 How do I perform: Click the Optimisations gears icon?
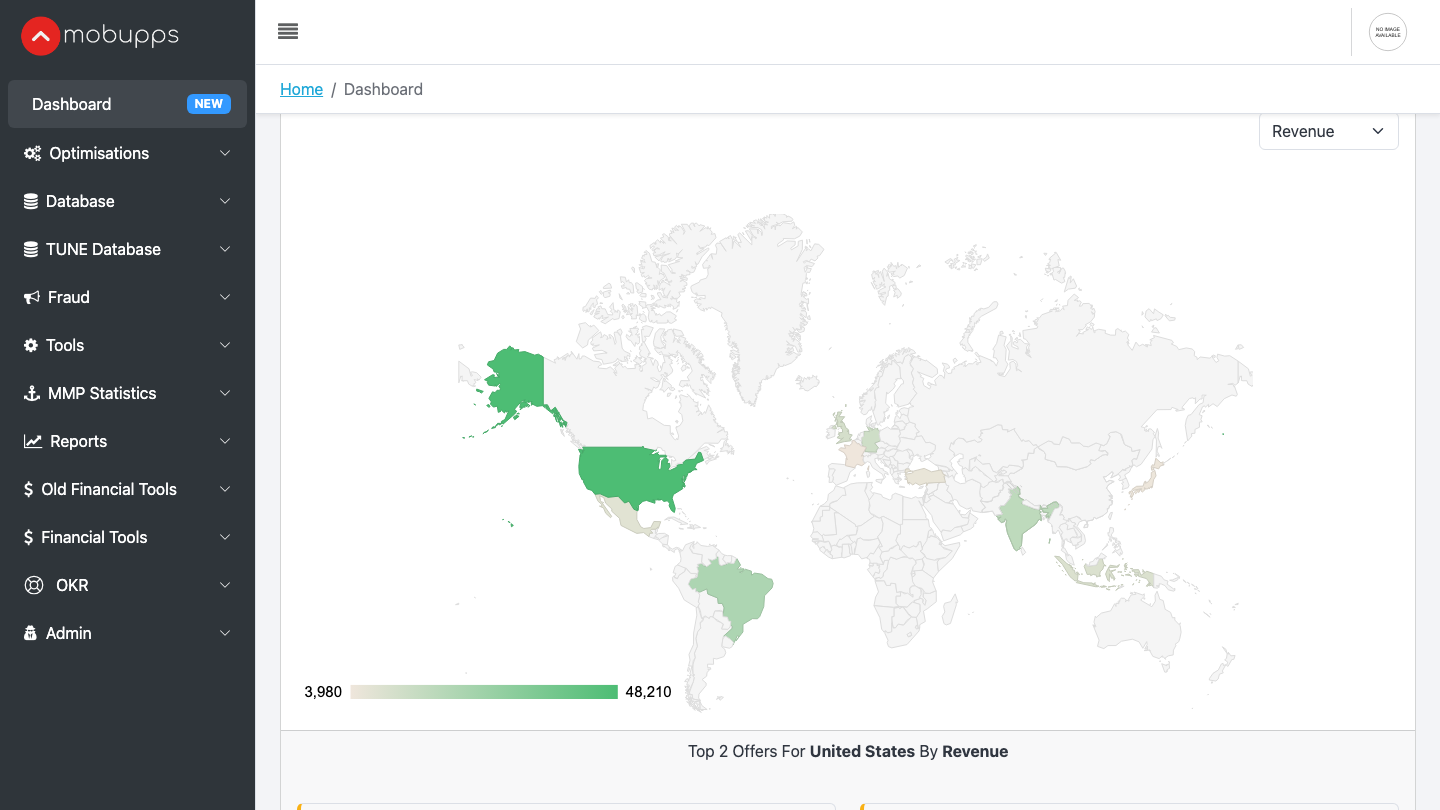click(x=32, y=153)
